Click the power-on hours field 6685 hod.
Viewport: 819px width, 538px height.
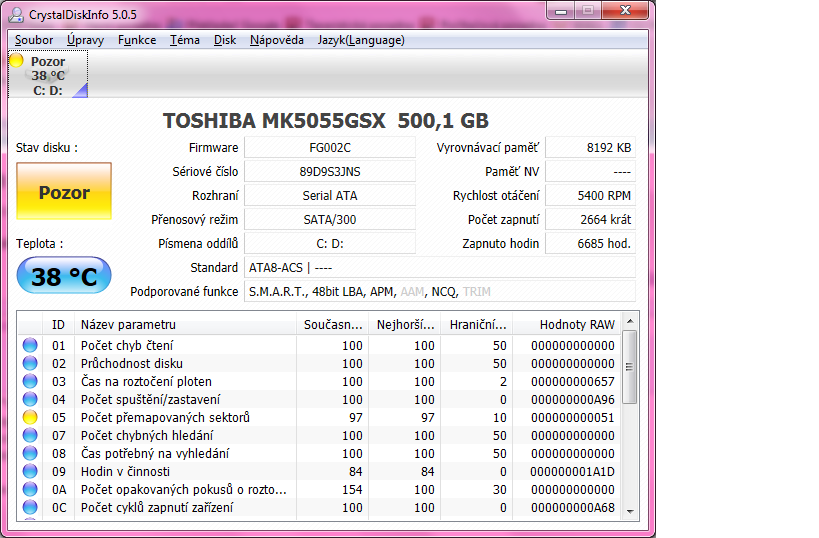pos(591,243)
